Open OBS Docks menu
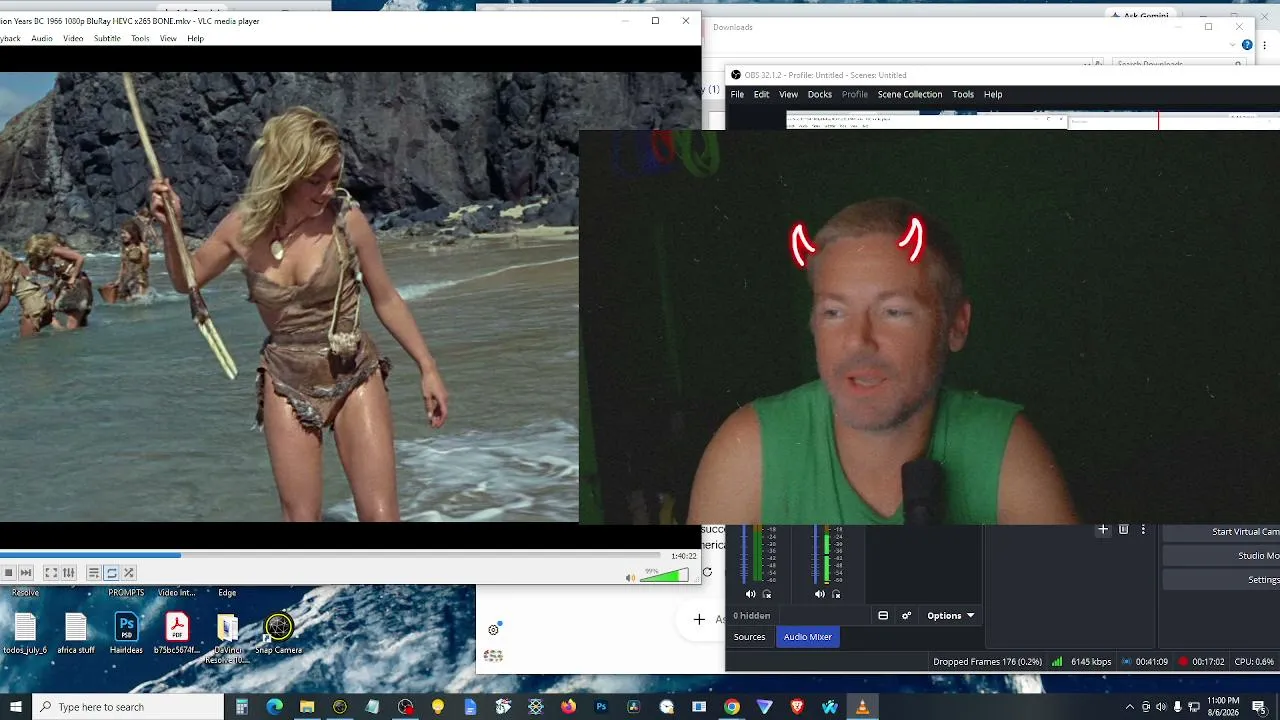Image resolution: width=1280 pixels, height=720 pixels. click(819, 94)
